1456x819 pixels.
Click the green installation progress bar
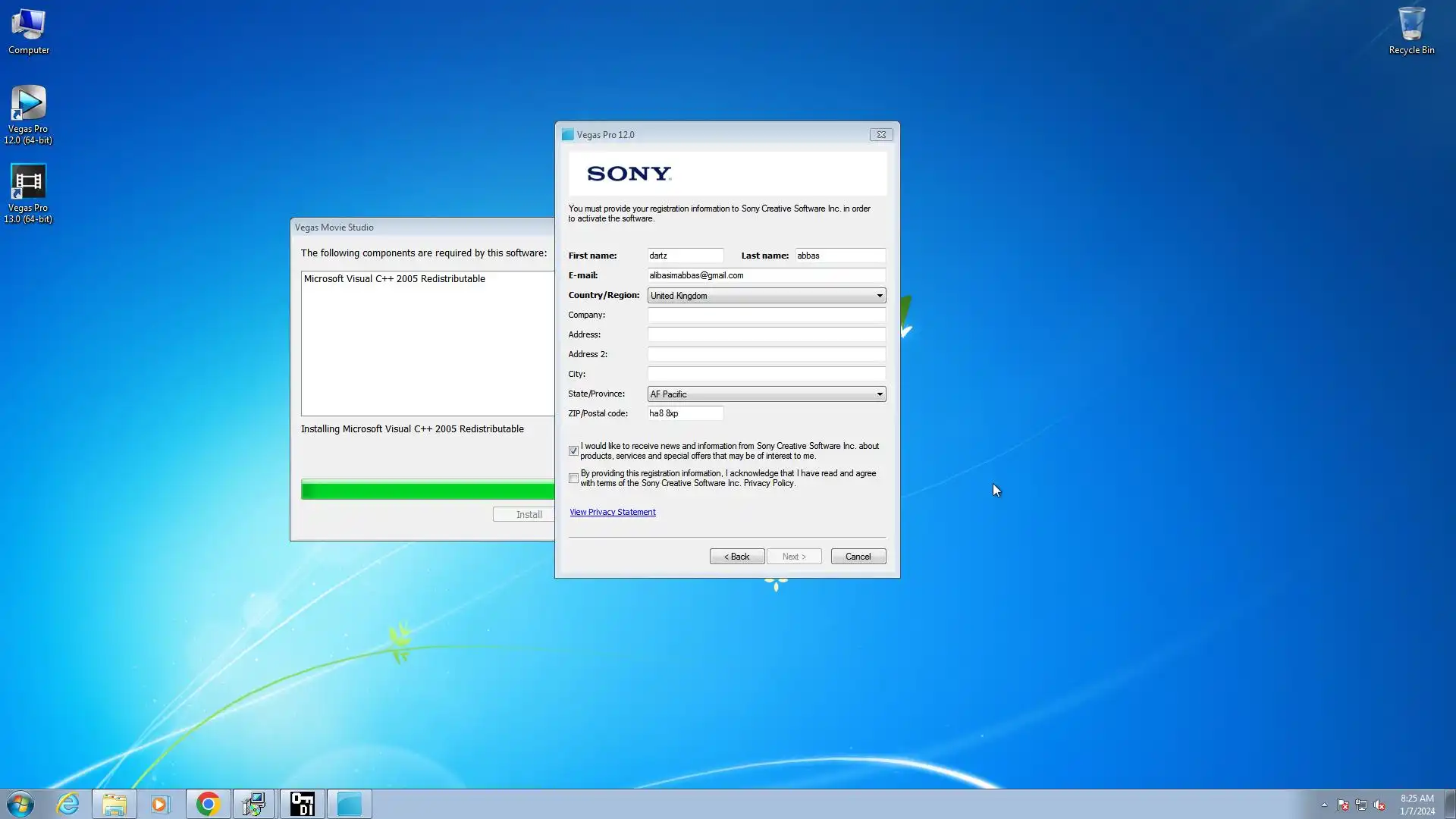tap(427, 490)
